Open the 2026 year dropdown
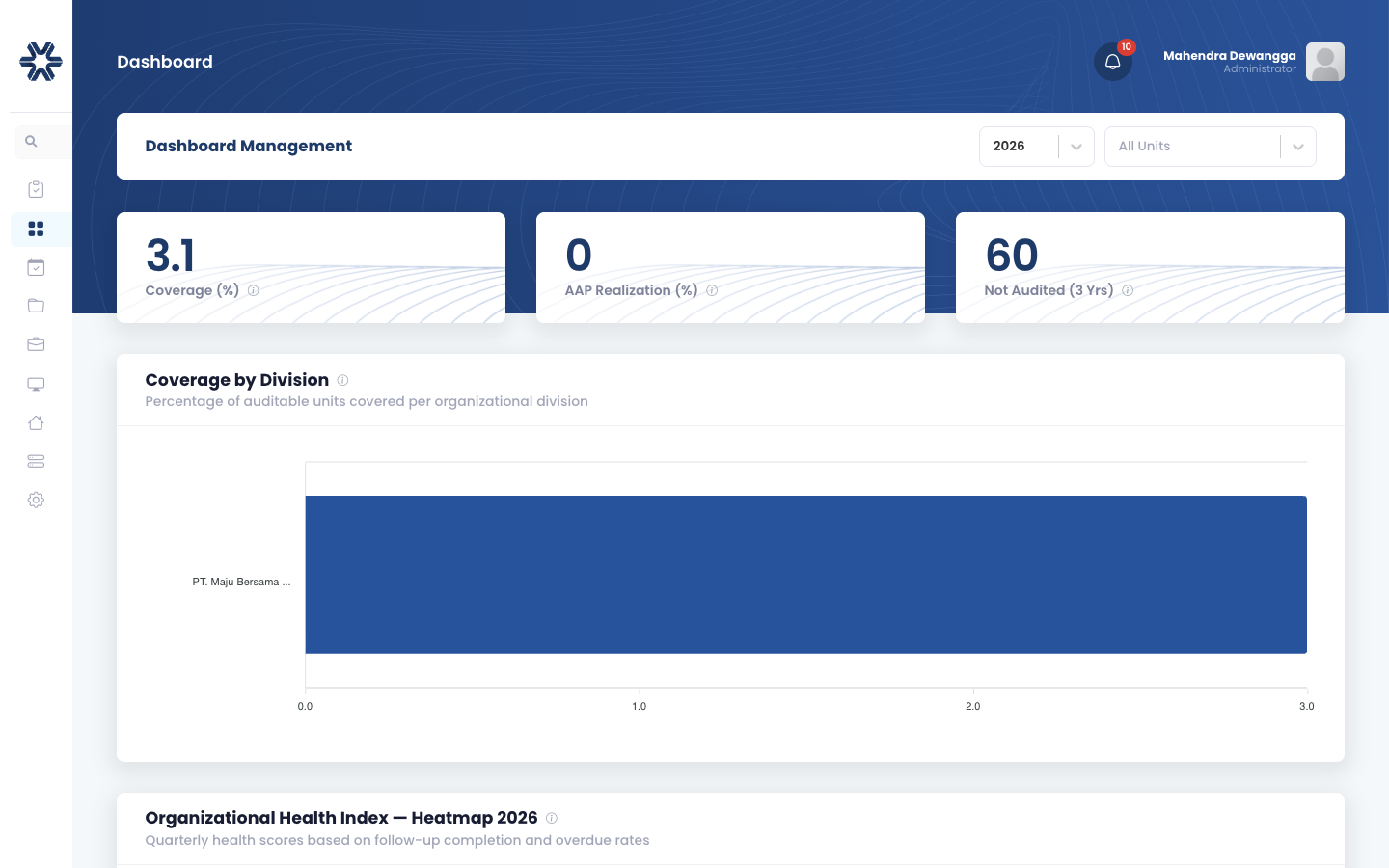The image size is (1389, 868). (x=1037, y=147)
